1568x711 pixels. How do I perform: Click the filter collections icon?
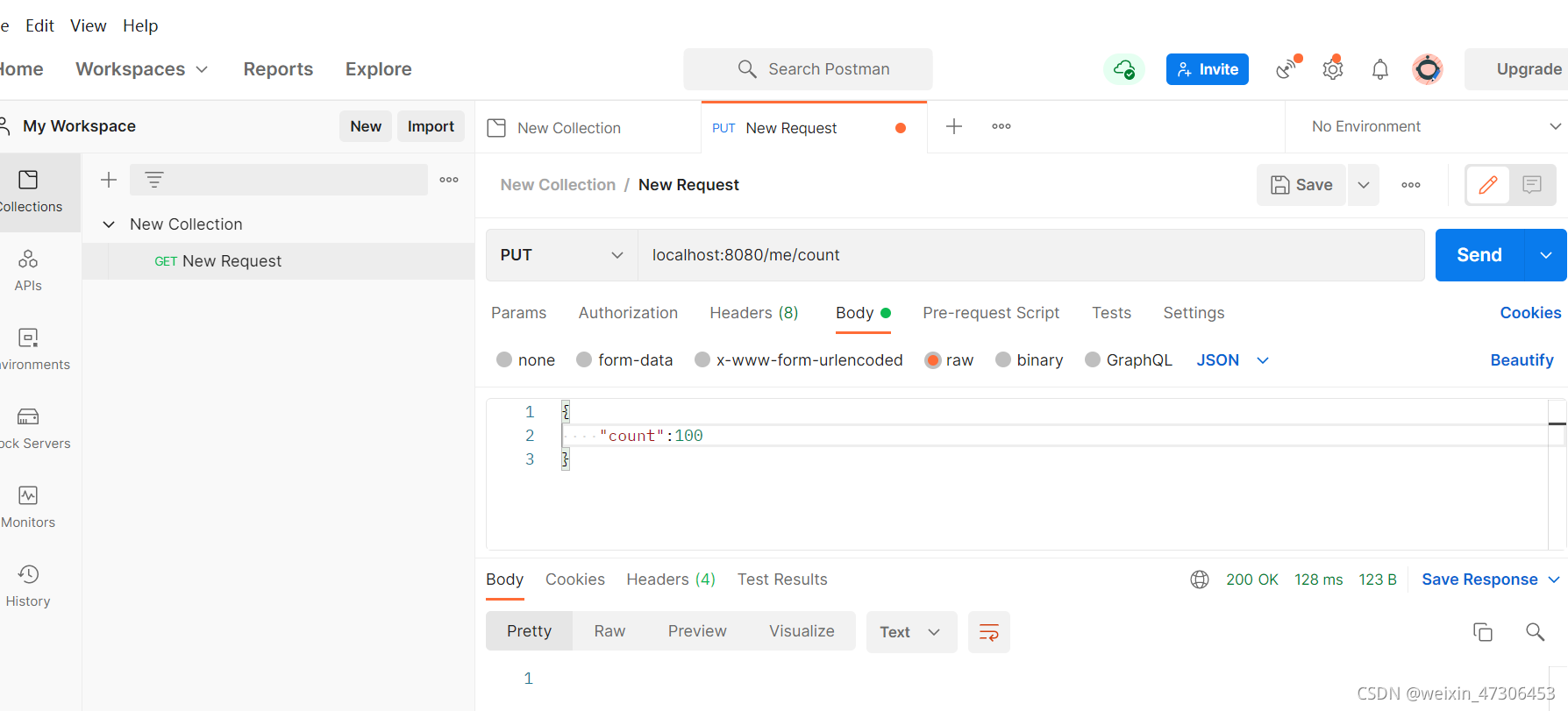pyautogui.click(x=154, y=180)
